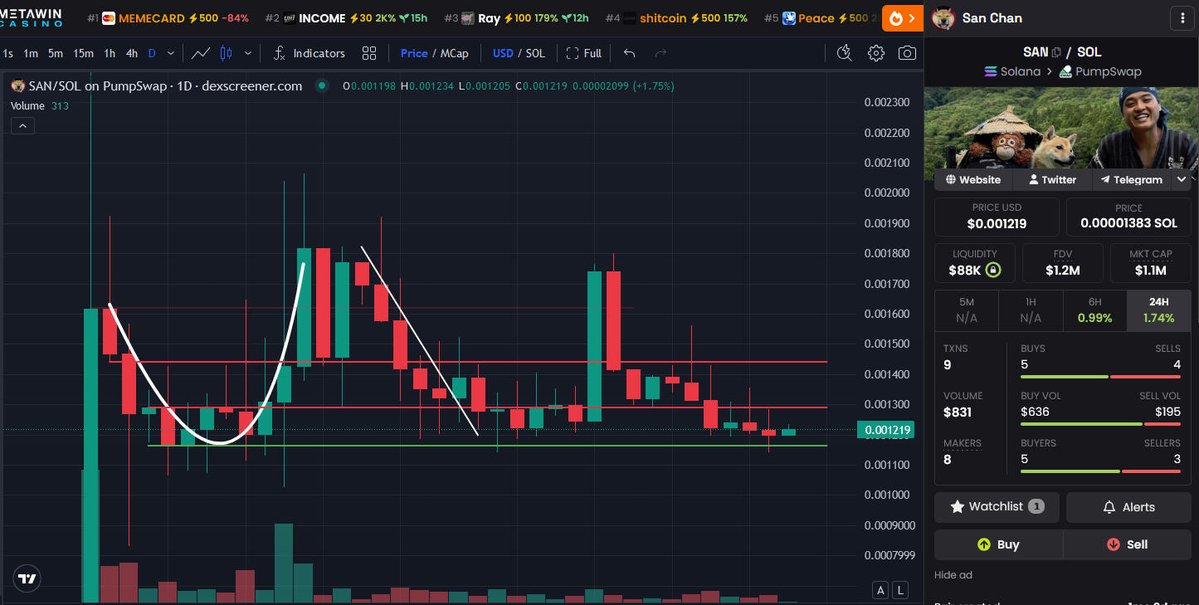Image resolution: width=1199 pixels, height=605 pixels.
Task: Click the San Chan banner image
Action: tap(1061, 128)
